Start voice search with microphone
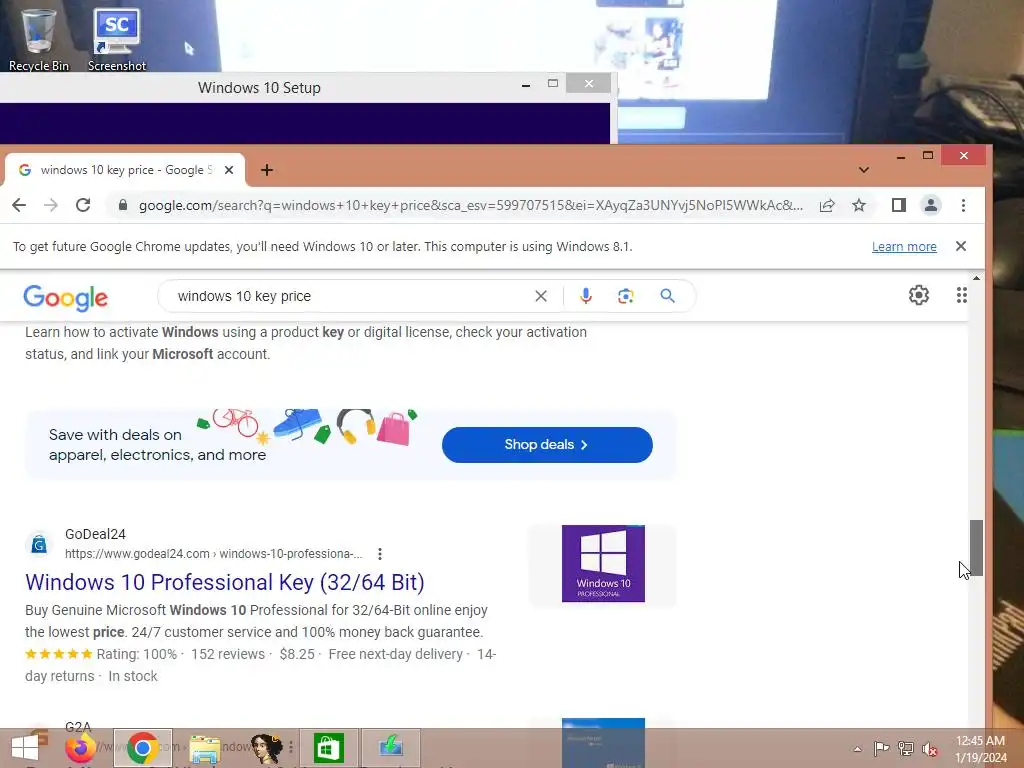The height and width of the screenshot is (768, 1024). click(x=586, y=296)
